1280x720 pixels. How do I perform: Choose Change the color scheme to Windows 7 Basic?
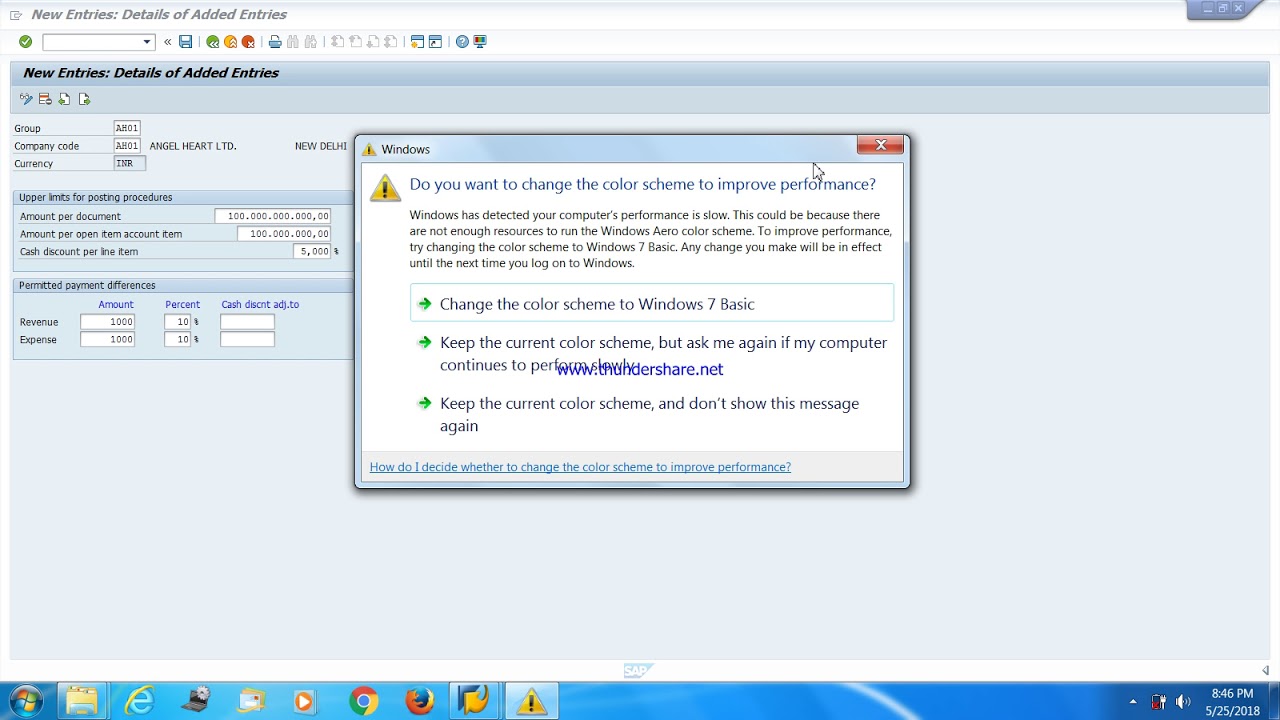[652, 303]
